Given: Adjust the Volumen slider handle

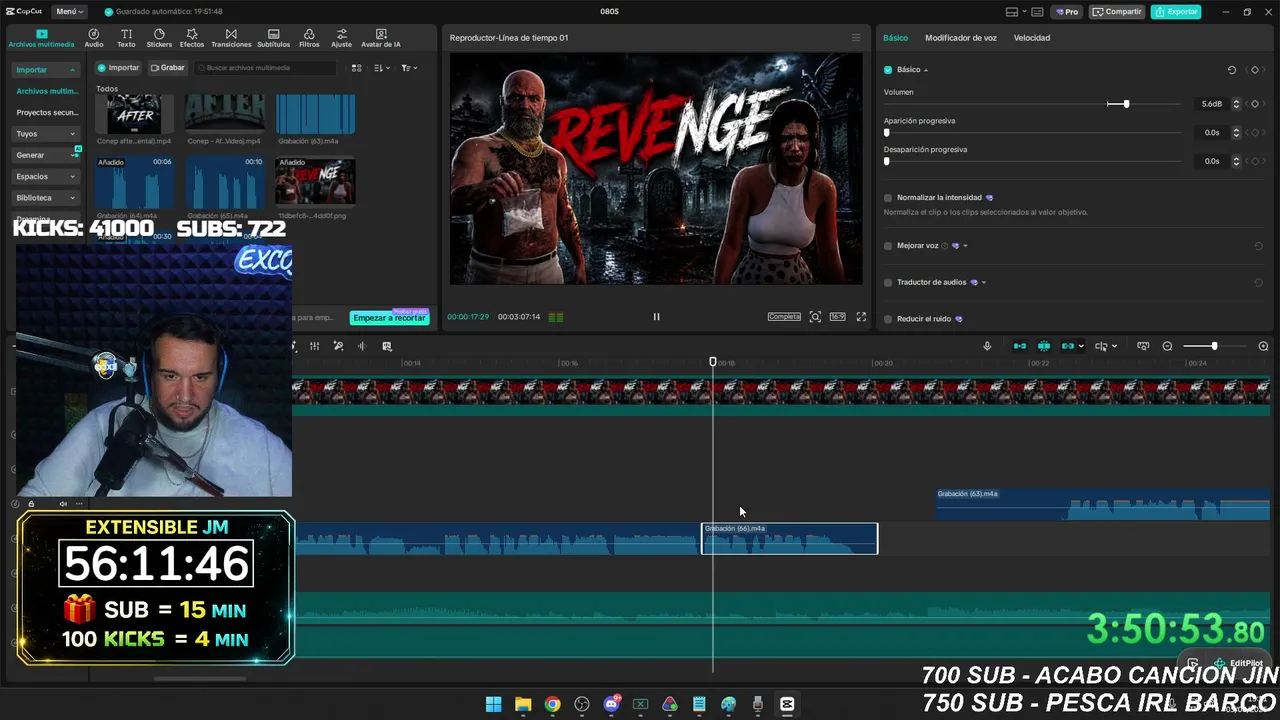Looking at the screenshot, I should tap(1126, 104).
